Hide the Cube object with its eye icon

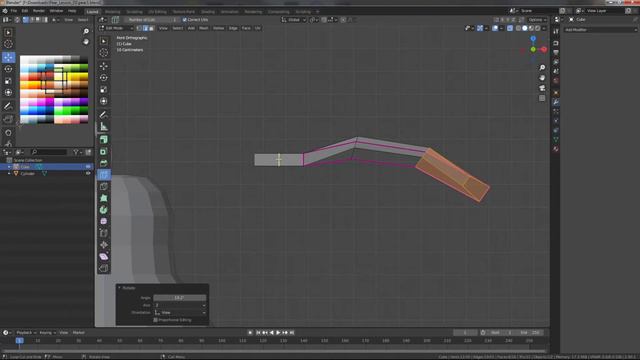click(x=88, y=167)
